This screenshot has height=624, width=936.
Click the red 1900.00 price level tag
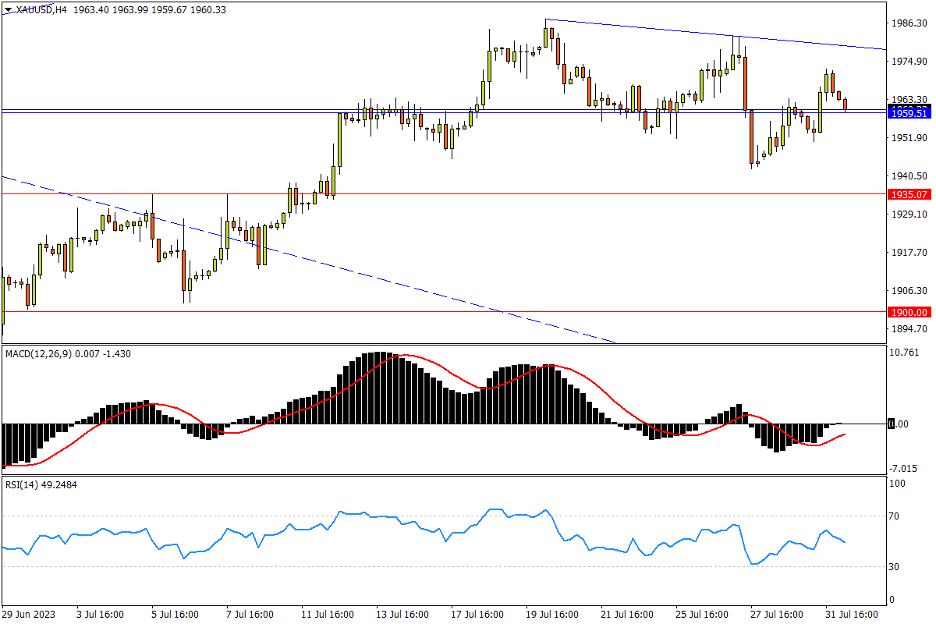(909, 312)
